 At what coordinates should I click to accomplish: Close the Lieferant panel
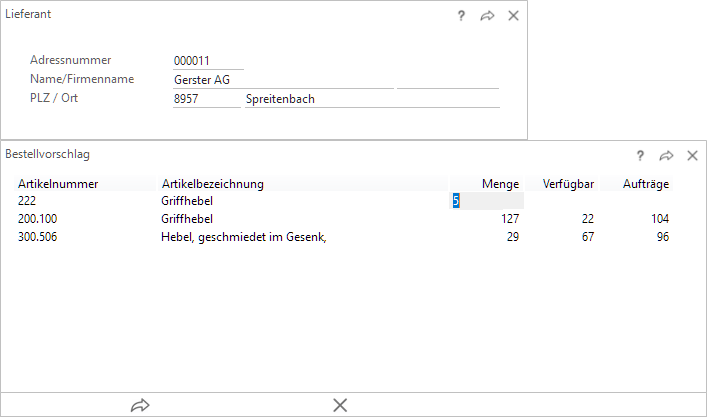tap(513, 16)
